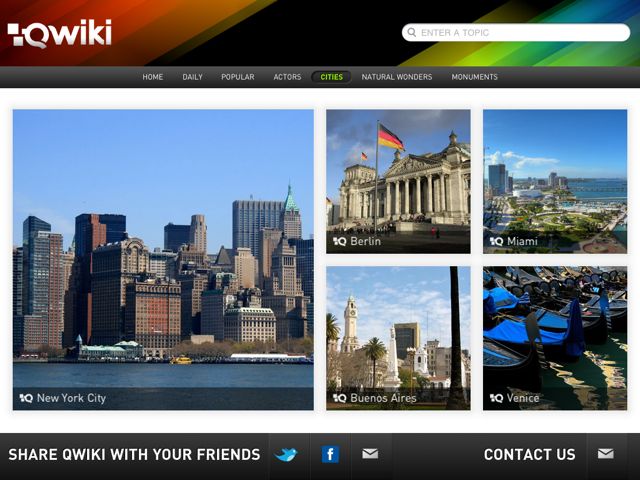Screen dimensions: 640x480
Task: Click the Contact Us text
Action: (x=529, y=454)
